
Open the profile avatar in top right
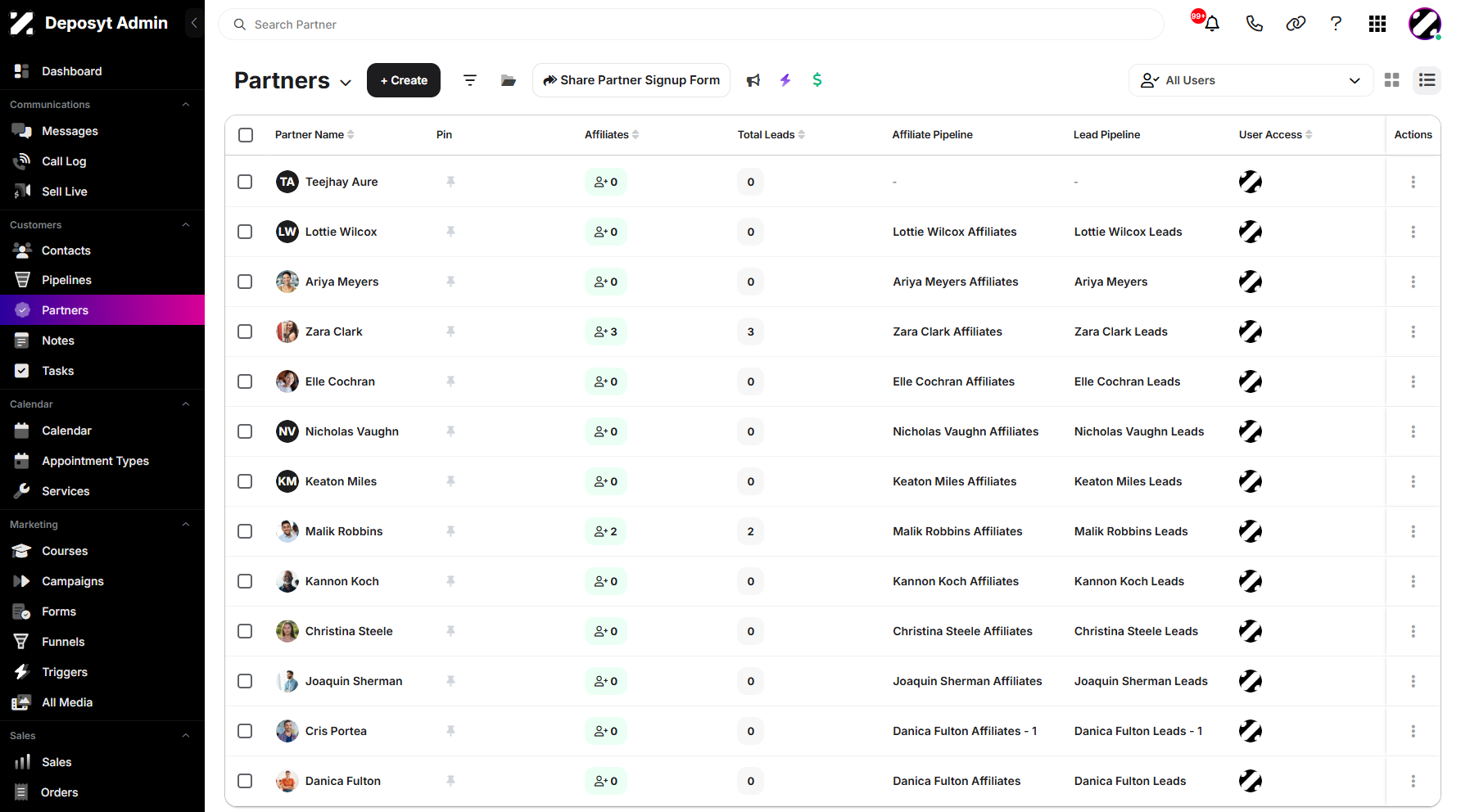[1425, 24]
